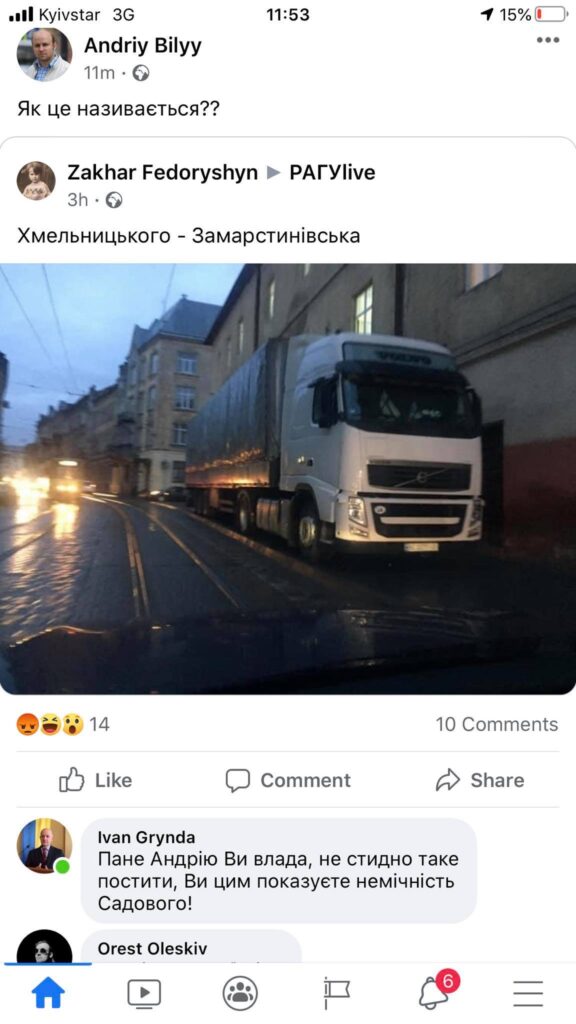The width and height of the screenshot is (576, 1024).
Task: Tap the Comment button
Action: click(x=288, y=780)
